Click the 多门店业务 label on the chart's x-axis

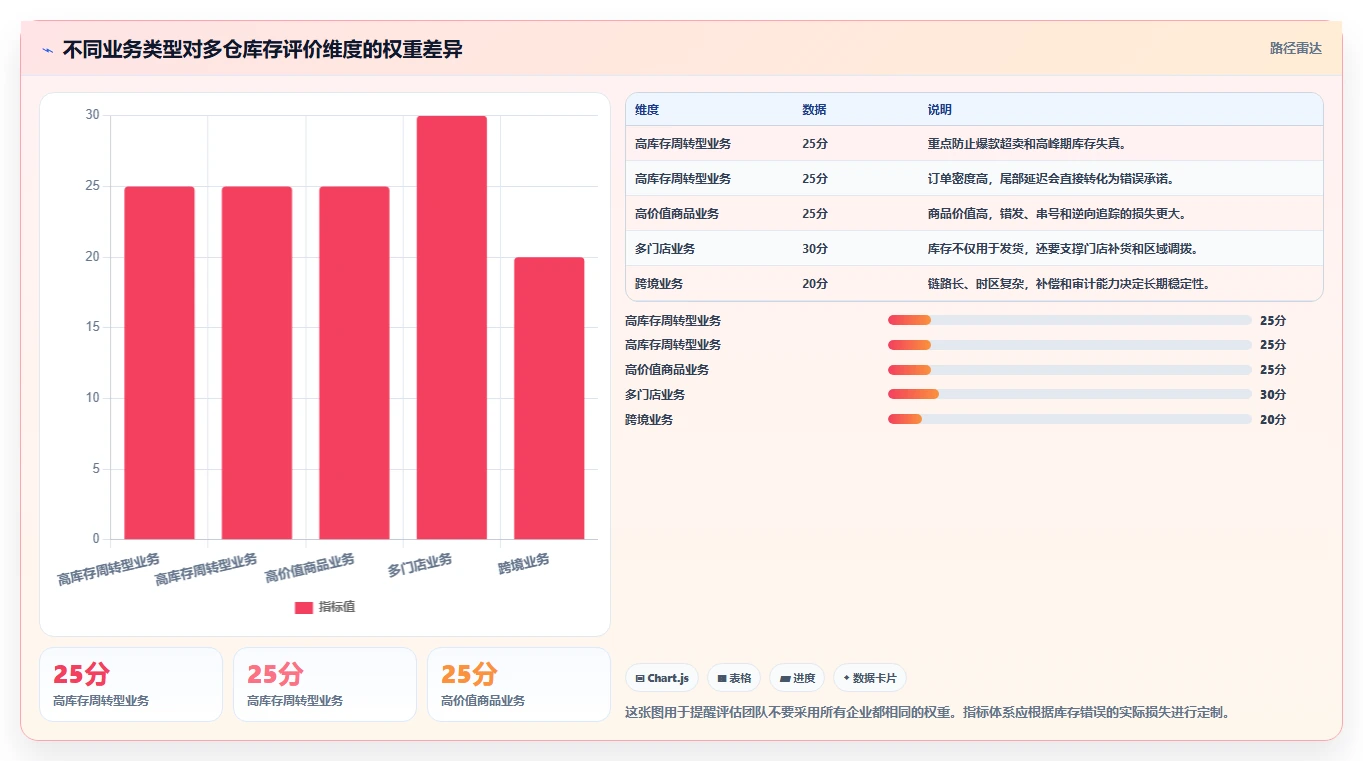420,565
